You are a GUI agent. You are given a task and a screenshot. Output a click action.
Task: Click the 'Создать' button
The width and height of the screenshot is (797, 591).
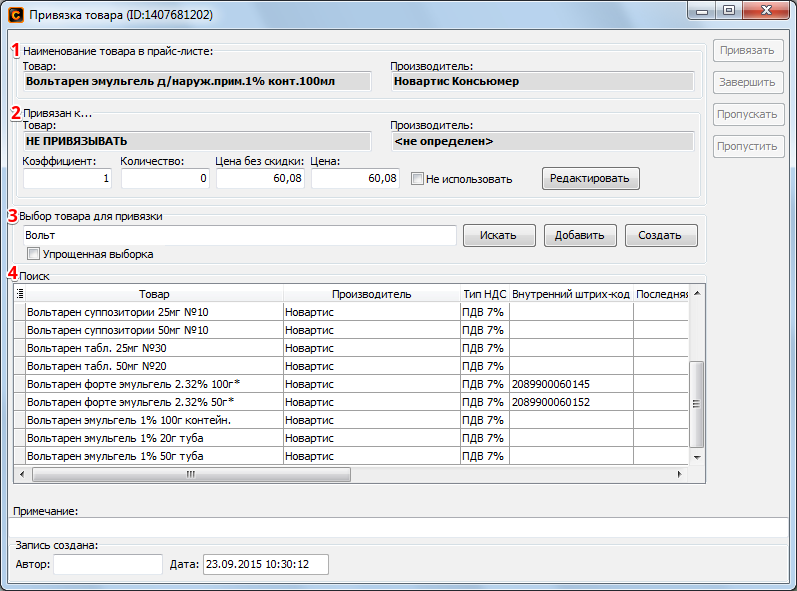[661, 236]
